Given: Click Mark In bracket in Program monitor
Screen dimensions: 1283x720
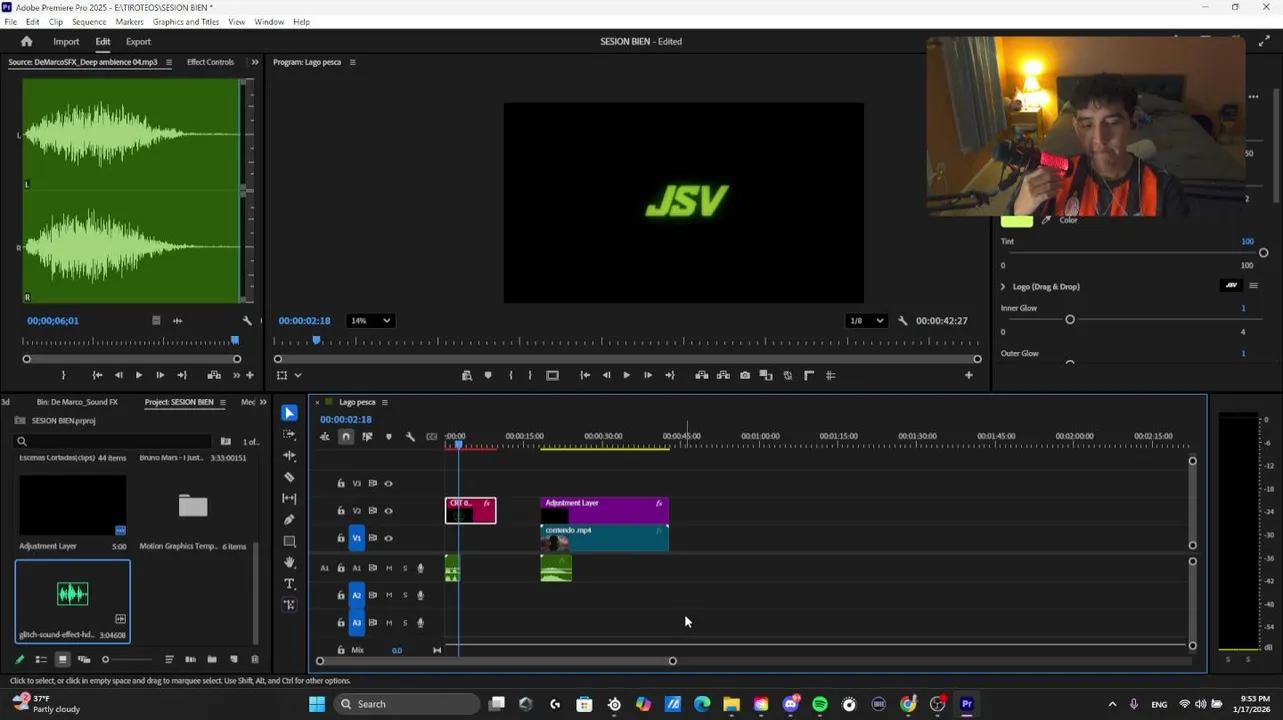Looking at the screenshot, I should tap(511, 375).
